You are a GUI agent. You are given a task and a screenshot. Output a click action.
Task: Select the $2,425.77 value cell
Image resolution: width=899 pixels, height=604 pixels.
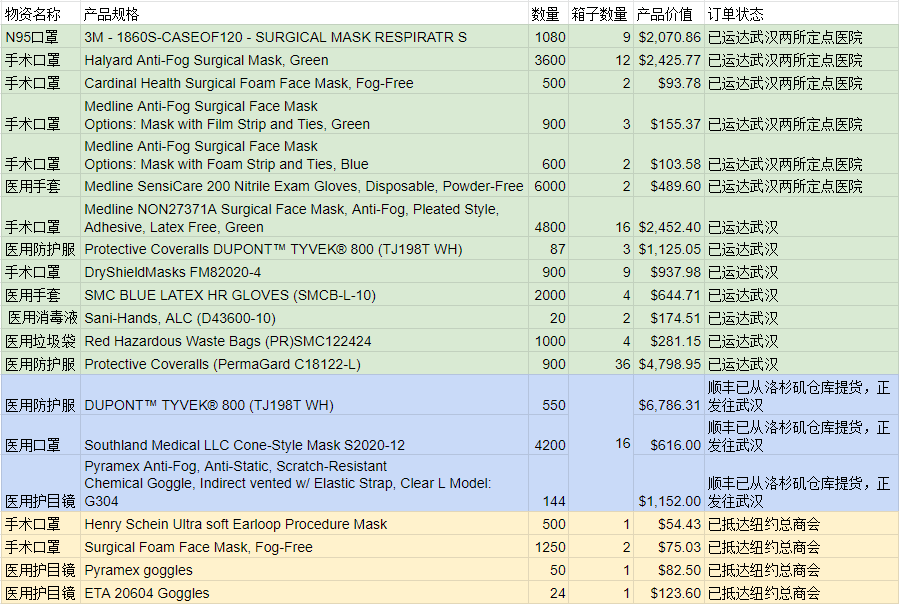click(669, 60)
